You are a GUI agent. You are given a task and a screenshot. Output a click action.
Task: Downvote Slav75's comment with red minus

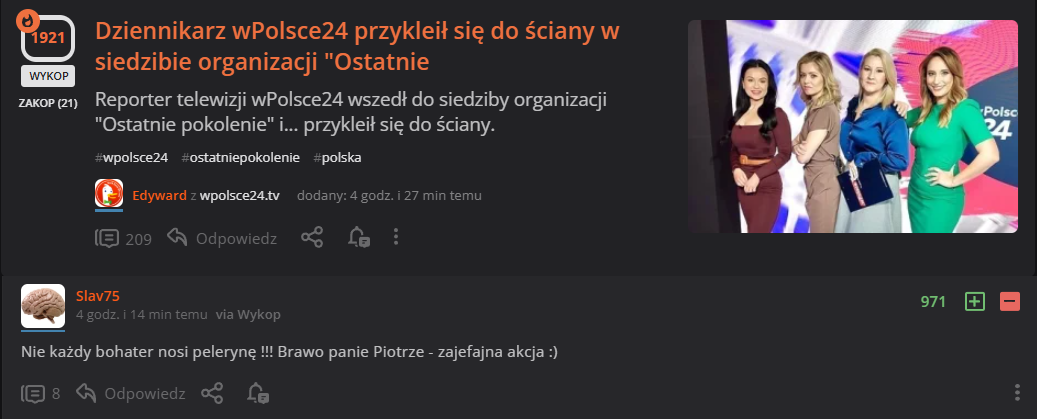(1010, 302)
